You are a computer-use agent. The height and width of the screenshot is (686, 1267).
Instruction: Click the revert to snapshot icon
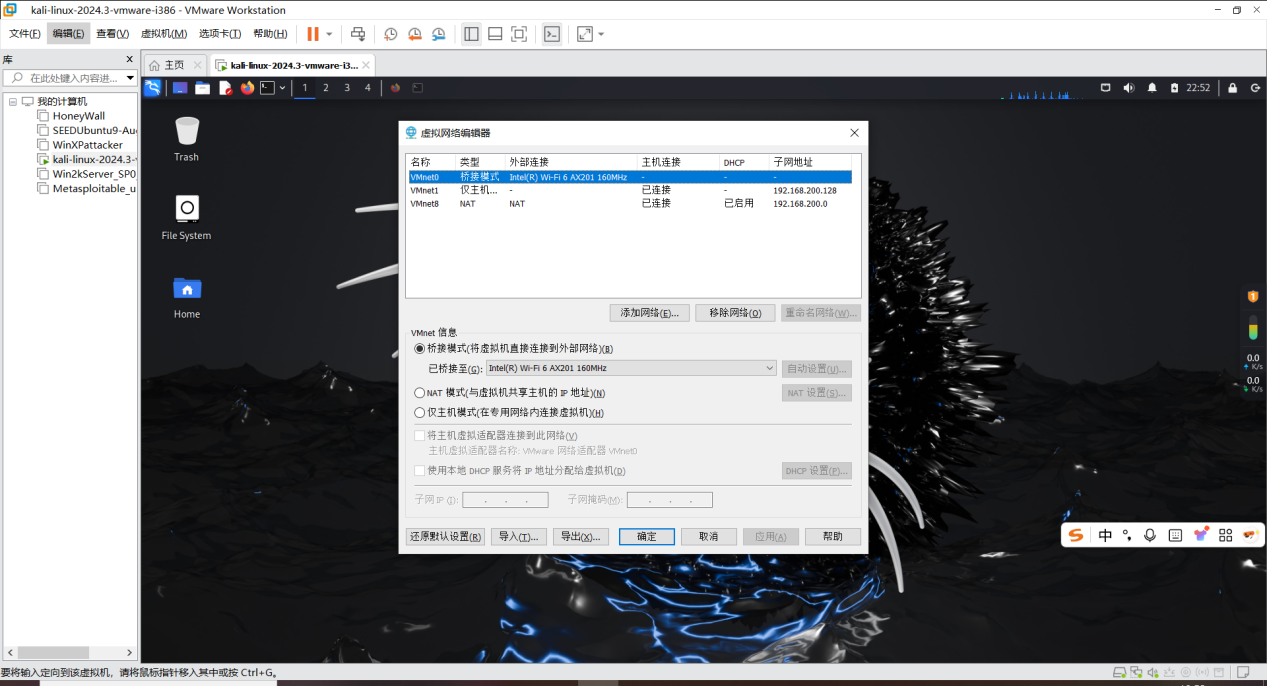click(x=415, y=34)
